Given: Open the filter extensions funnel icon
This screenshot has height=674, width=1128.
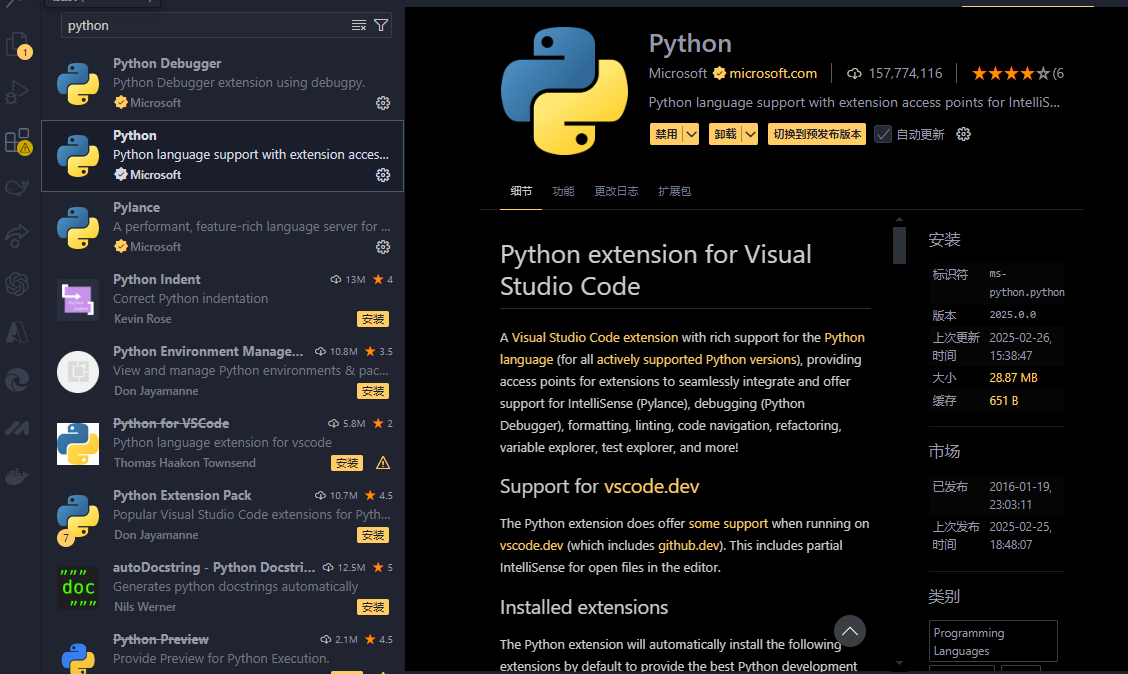Looking at the screenshot, I should (381, 26).
